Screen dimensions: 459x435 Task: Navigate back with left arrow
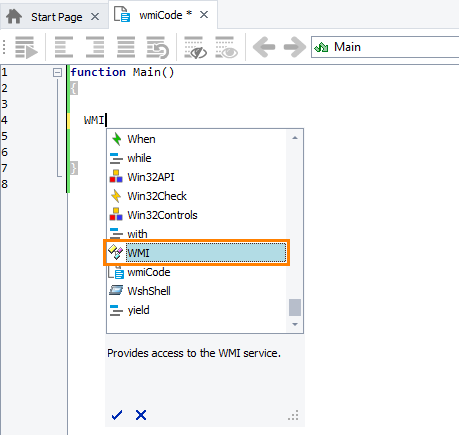tap(264, 47)
